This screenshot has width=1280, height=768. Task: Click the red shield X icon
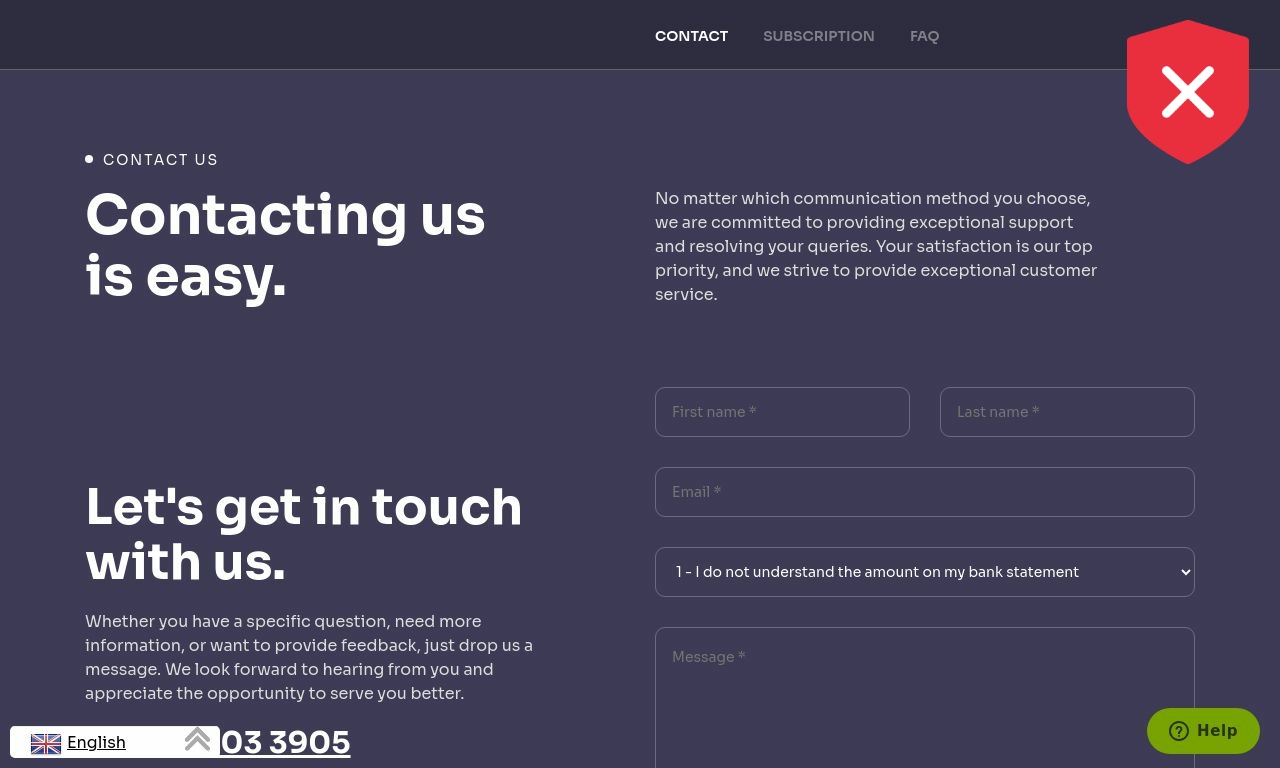click(x=1187, y=92)
